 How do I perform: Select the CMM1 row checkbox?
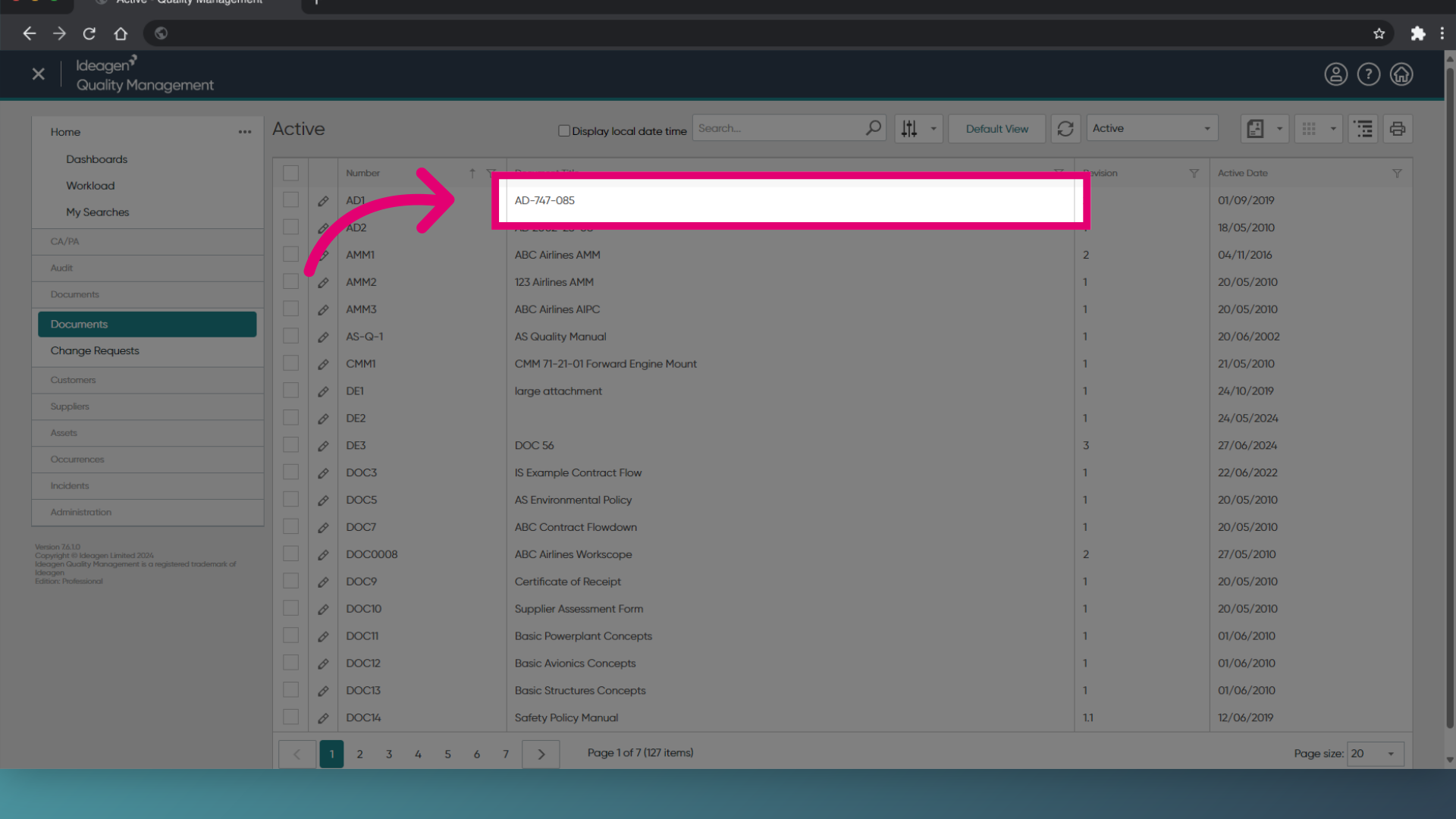click(x=290, y=363)
